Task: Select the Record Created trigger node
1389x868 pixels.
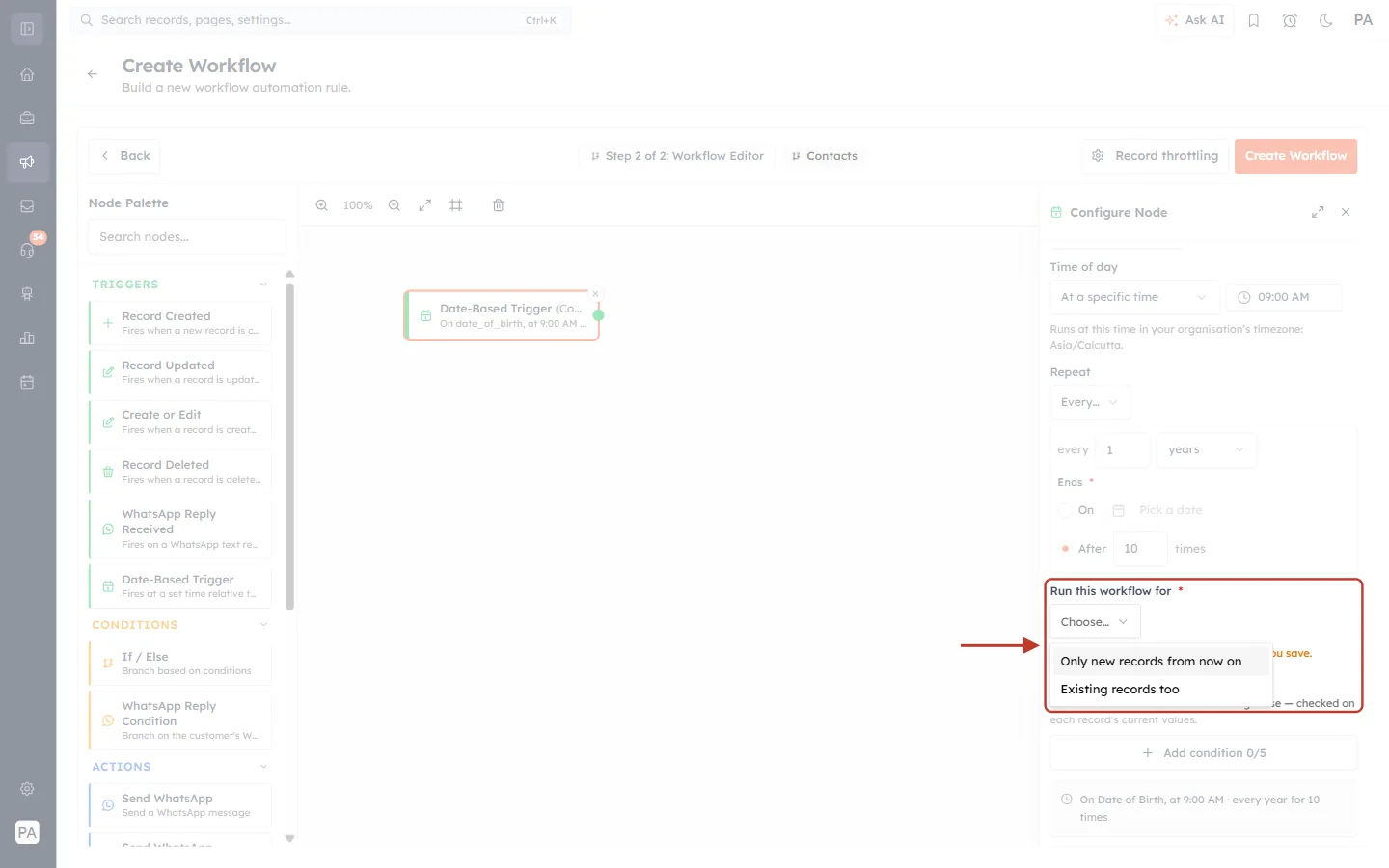Action: [180, 323]
